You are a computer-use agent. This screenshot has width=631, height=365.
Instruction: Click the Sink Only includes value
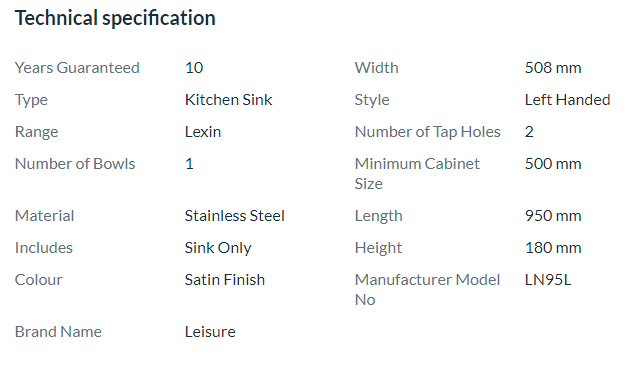pos(218,248)
